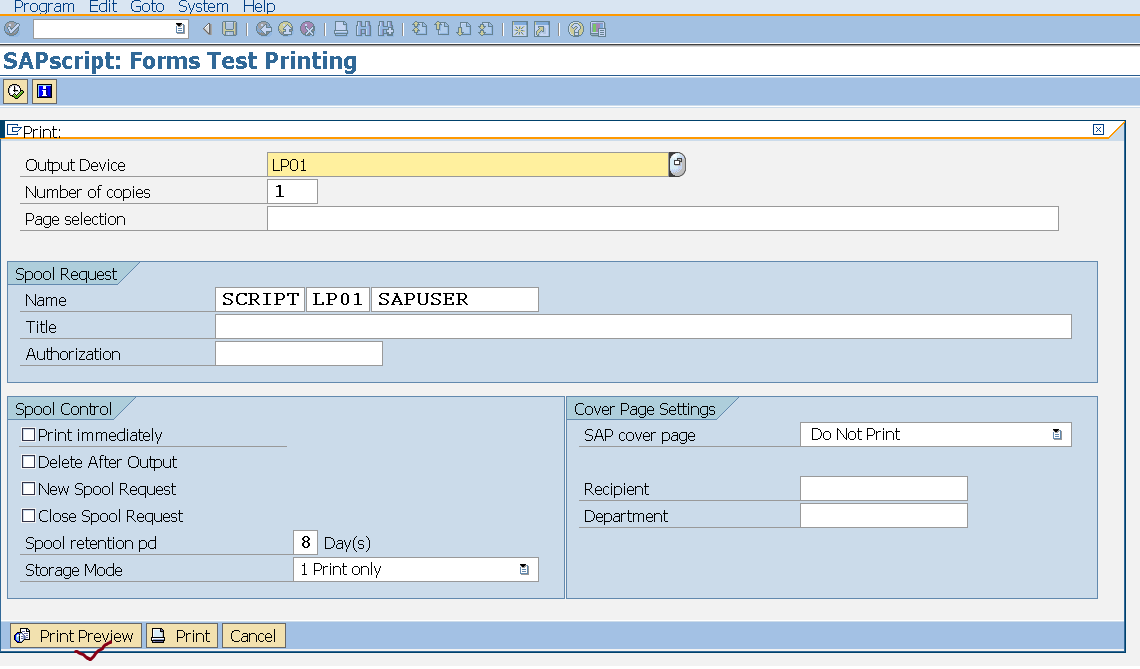Click the Authorization input field
1140x669 pixels.
pos(299,353)
